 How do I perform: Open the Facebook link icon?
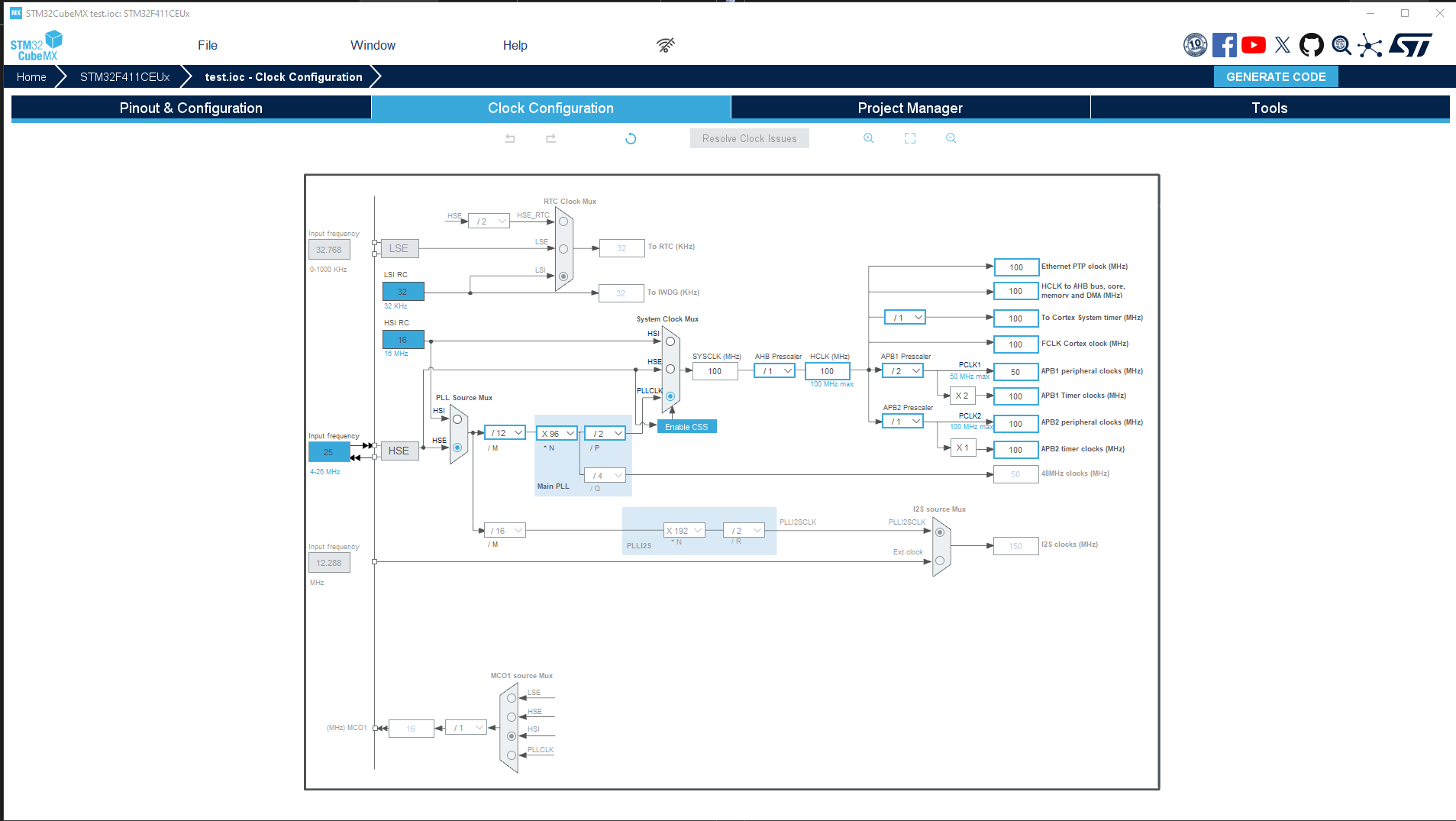point(1224,45)
